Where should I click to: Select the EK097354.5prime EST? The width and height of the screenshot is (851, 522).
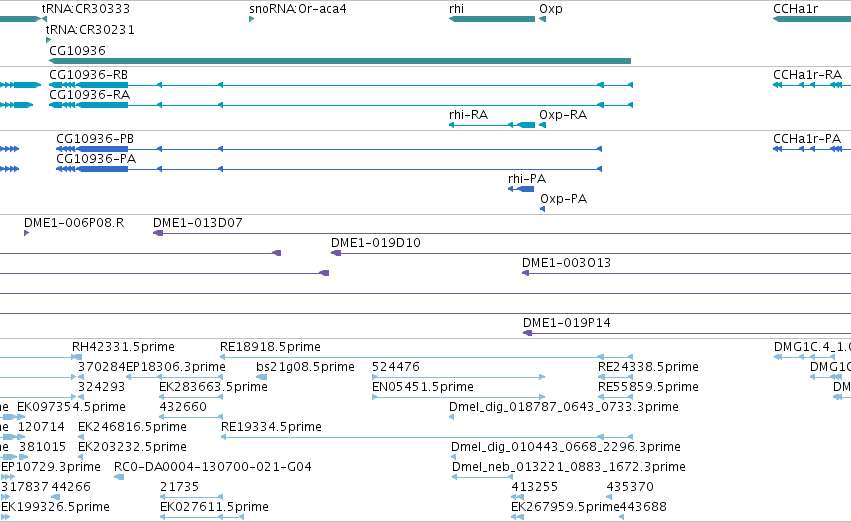(x=21, y=417)
